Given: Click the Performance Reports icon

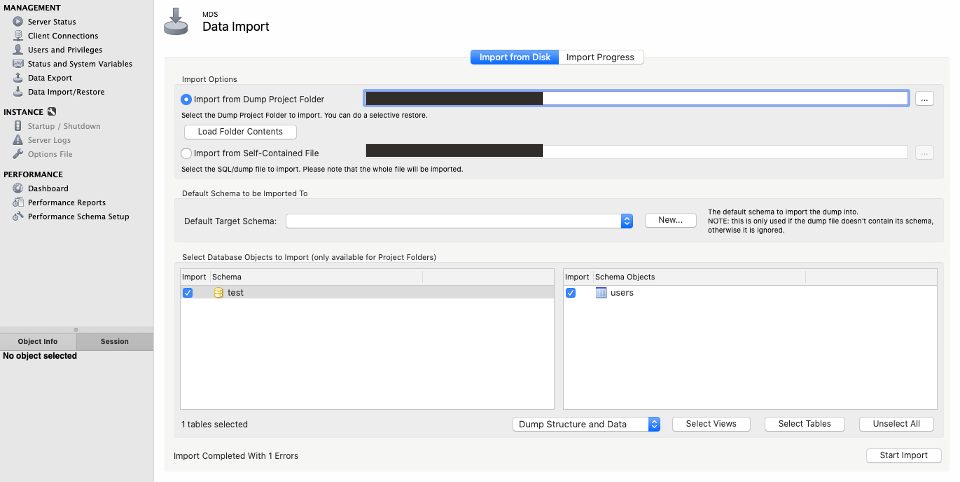Looking at the screenshot, I should (x=18, y=202).
